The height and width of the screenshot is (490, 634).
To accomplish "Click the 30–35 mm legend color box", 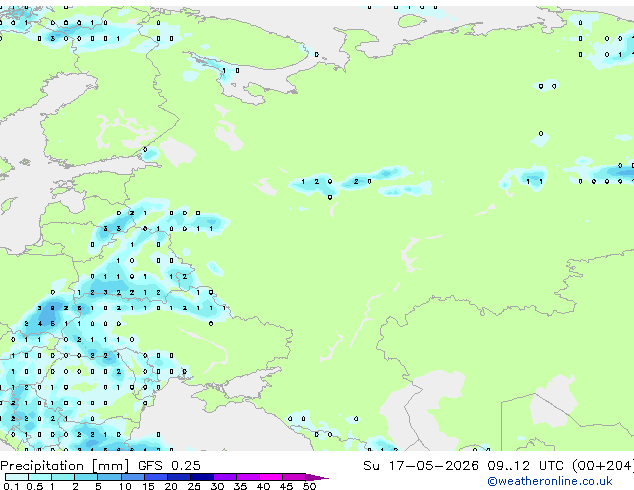I will click(224, 477).
